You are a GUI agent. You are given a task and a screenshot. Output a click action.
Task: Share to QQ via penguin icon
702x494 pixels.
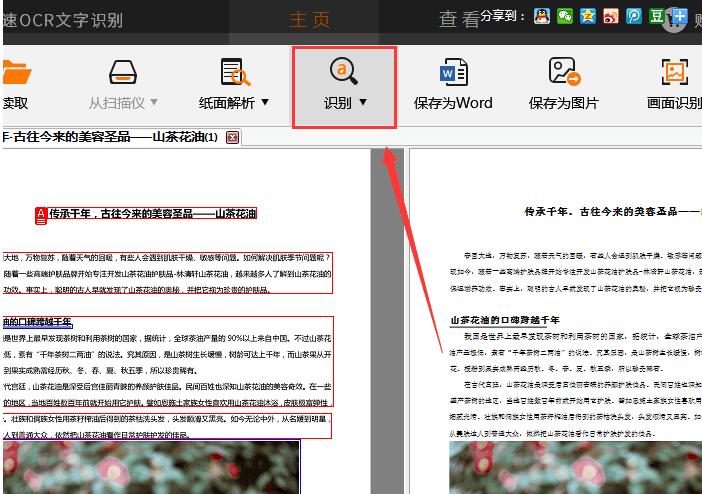(x=541, y=16)
